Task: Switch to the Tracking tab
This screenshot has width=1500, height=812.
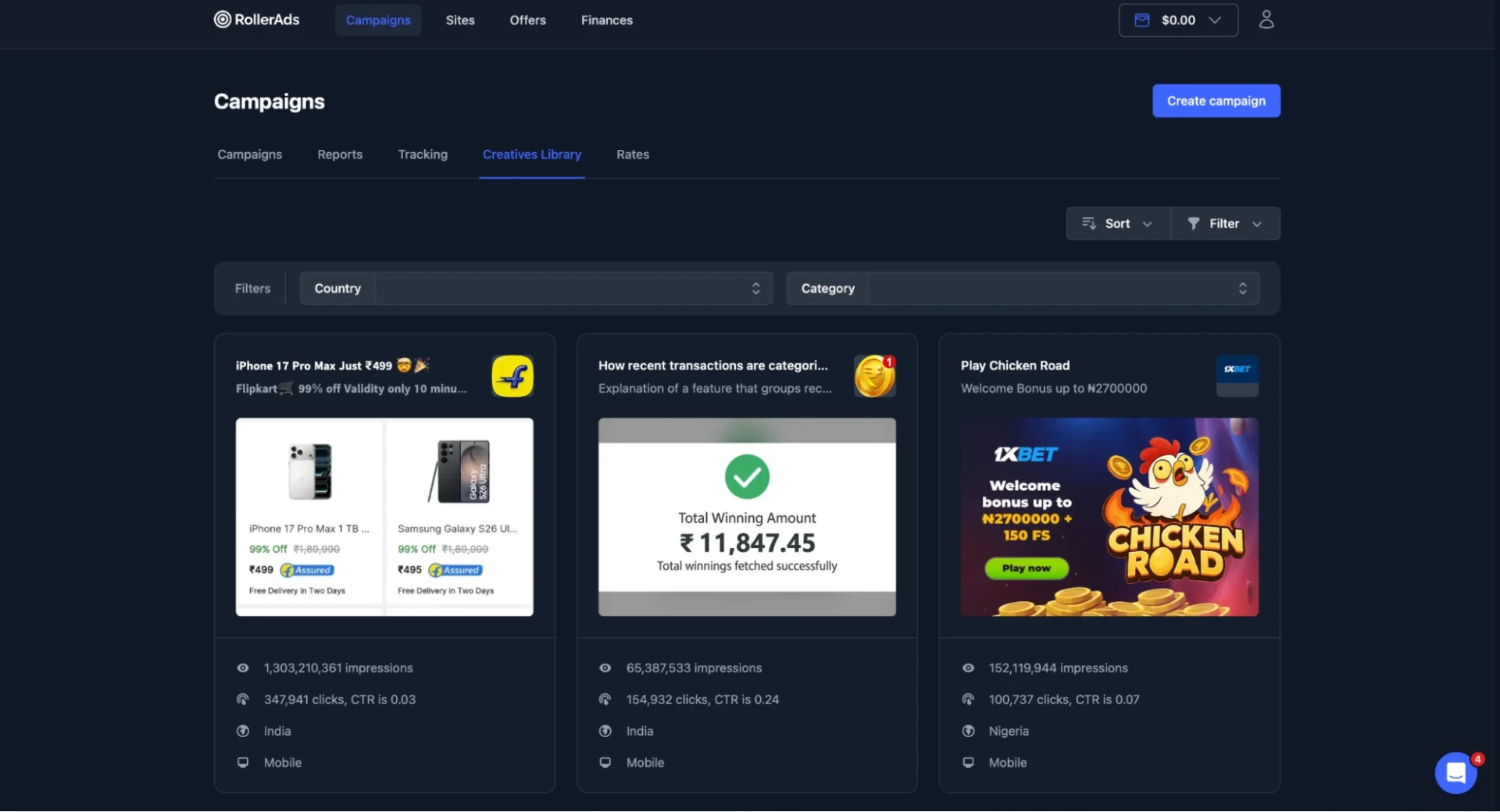Action: coord(423,155)
